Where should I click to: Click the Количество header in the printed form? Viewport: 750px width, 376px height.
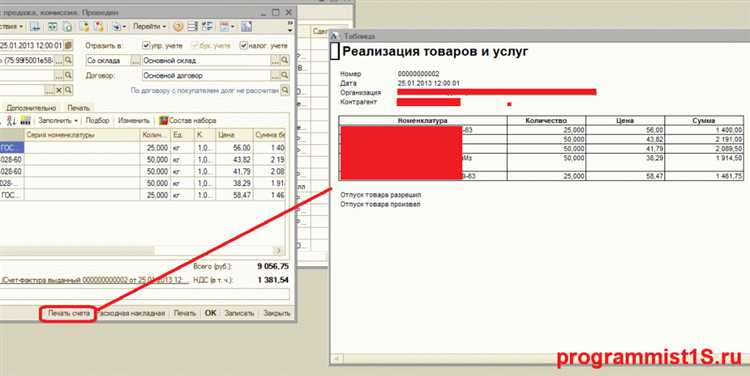[x=546, y=121]
